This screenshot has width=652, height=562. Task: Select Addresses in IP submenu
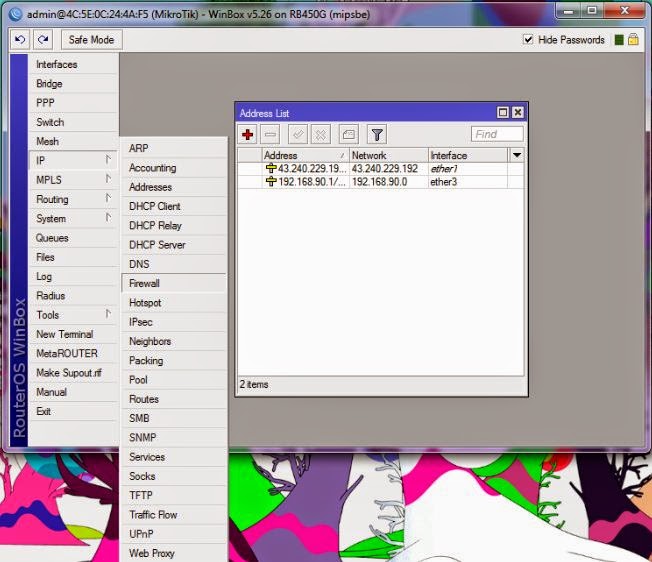(174, 187)
